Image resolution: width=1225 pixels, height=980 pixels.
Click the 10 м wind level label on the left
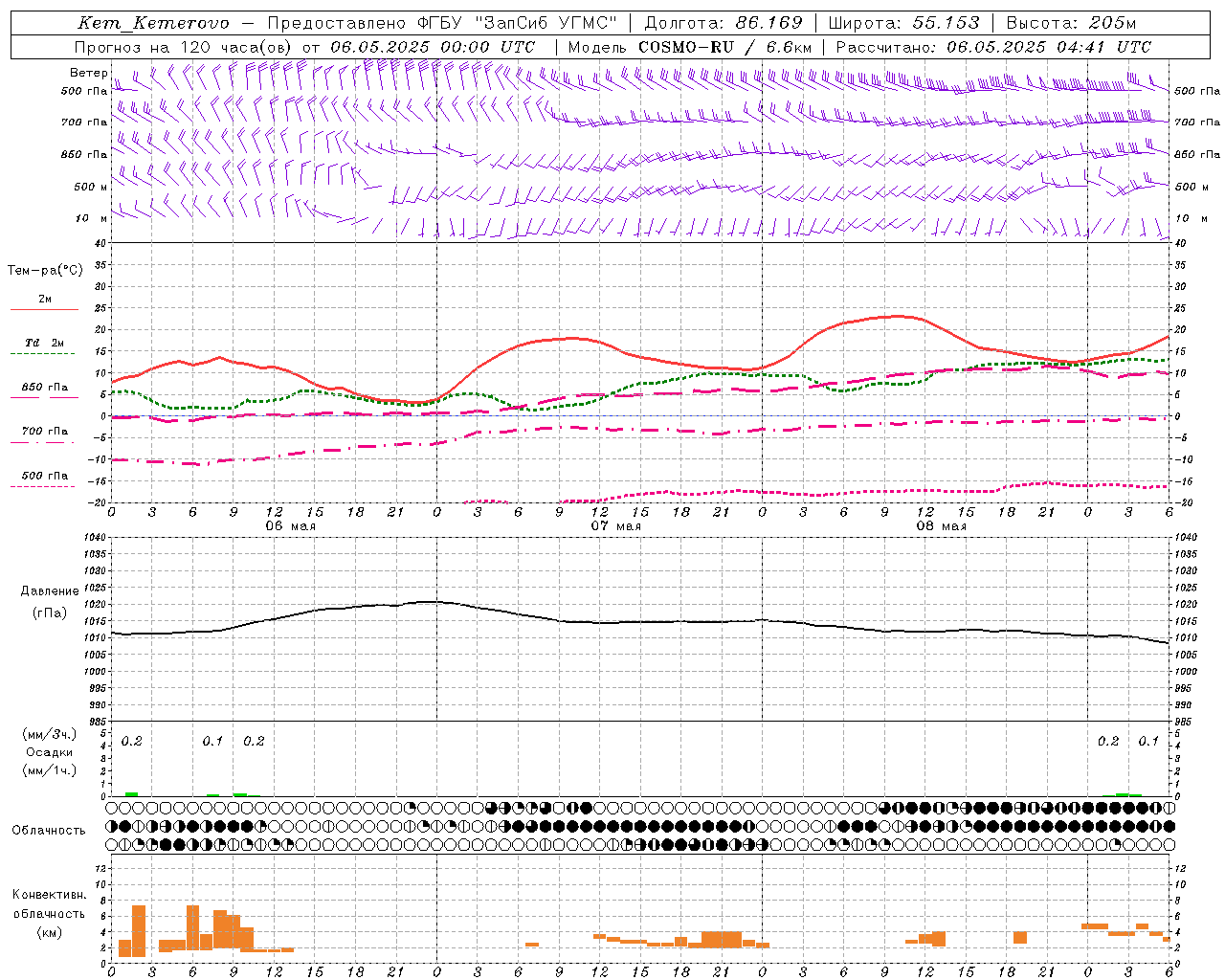click(92, 218)
